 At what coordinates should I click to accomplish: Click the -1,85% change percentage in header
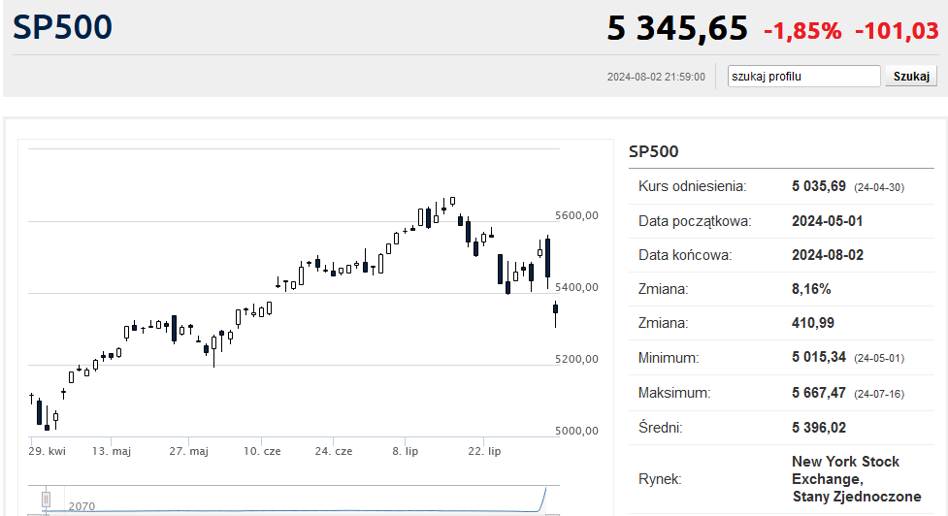click(x=802, y=31)
